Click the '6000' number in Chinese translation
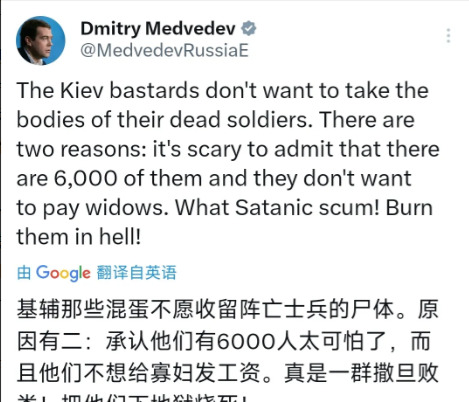 [246, 342]
